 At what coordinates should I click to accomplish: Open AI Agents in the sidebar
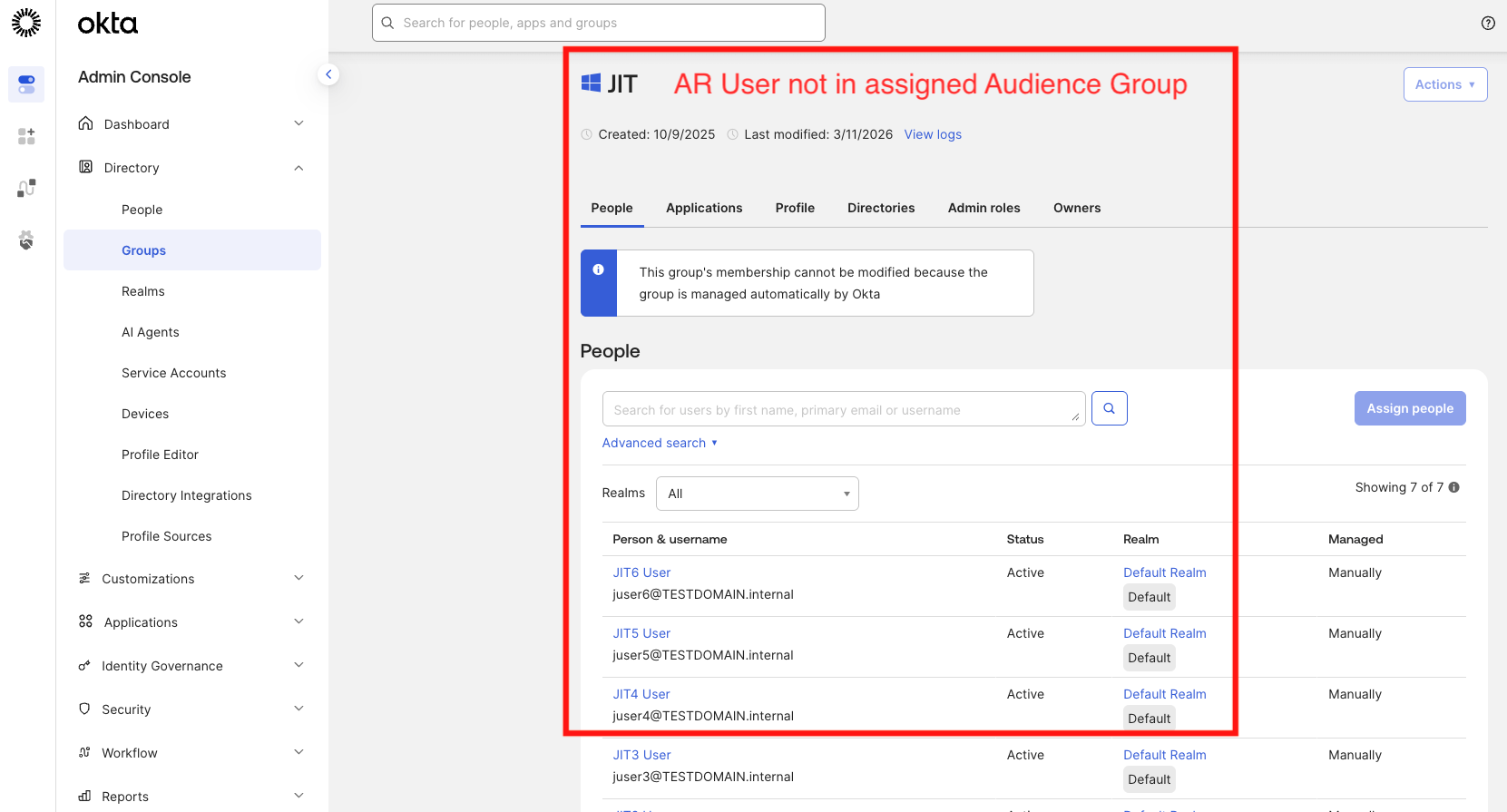151,332
